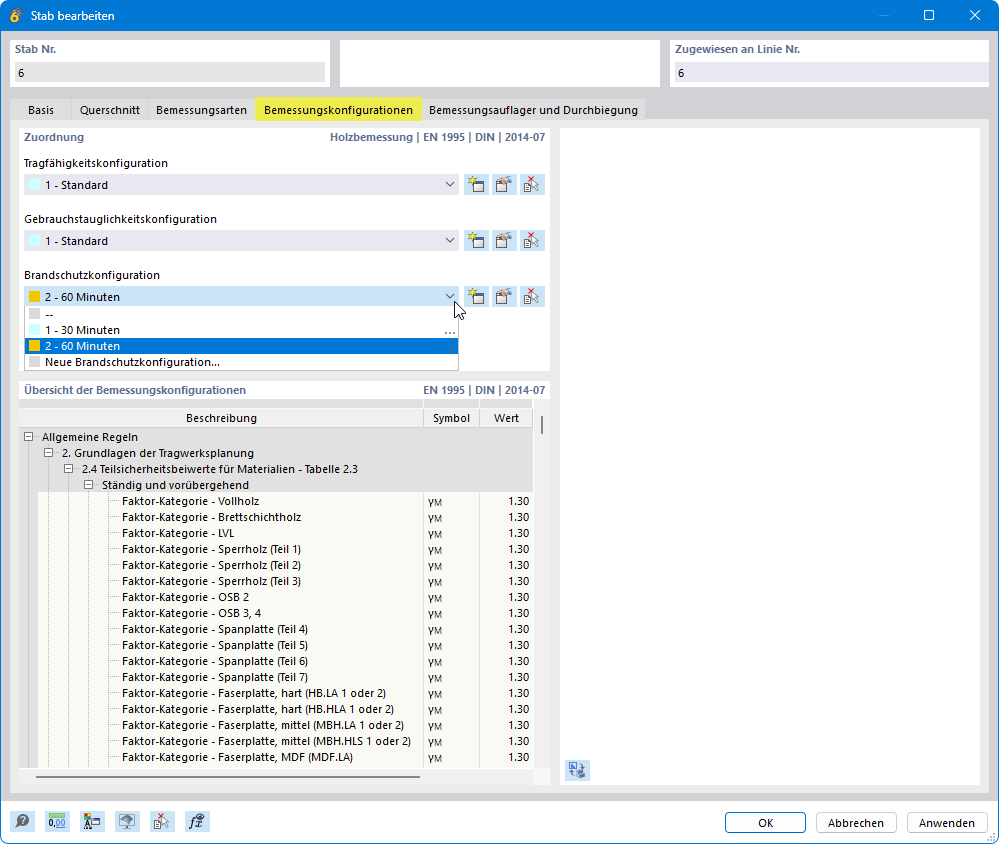This screenshot has height=844, width=999.
Task: Open the help search icon at bottom left
Action: (22, 822)
